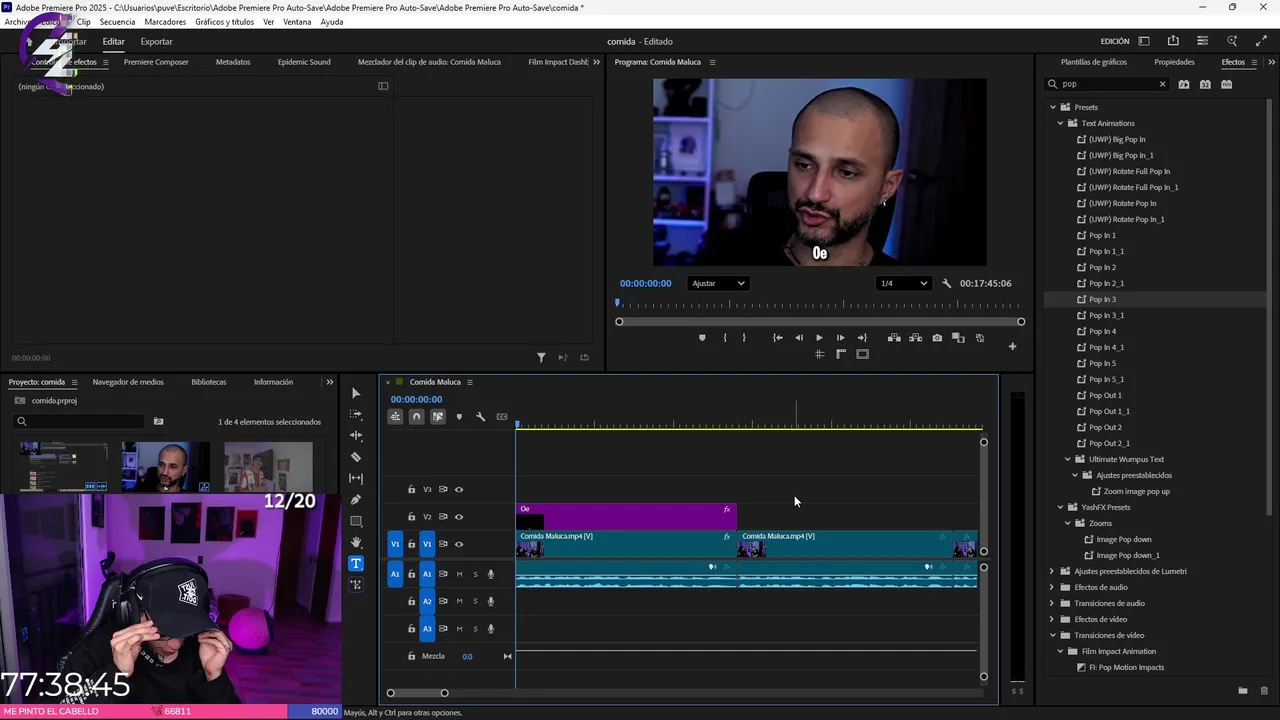Image resolution: width=1280 pixels, height=720 pixels.
Task: Open Gráficos y títulos menu
Action: tap(224, 22)
